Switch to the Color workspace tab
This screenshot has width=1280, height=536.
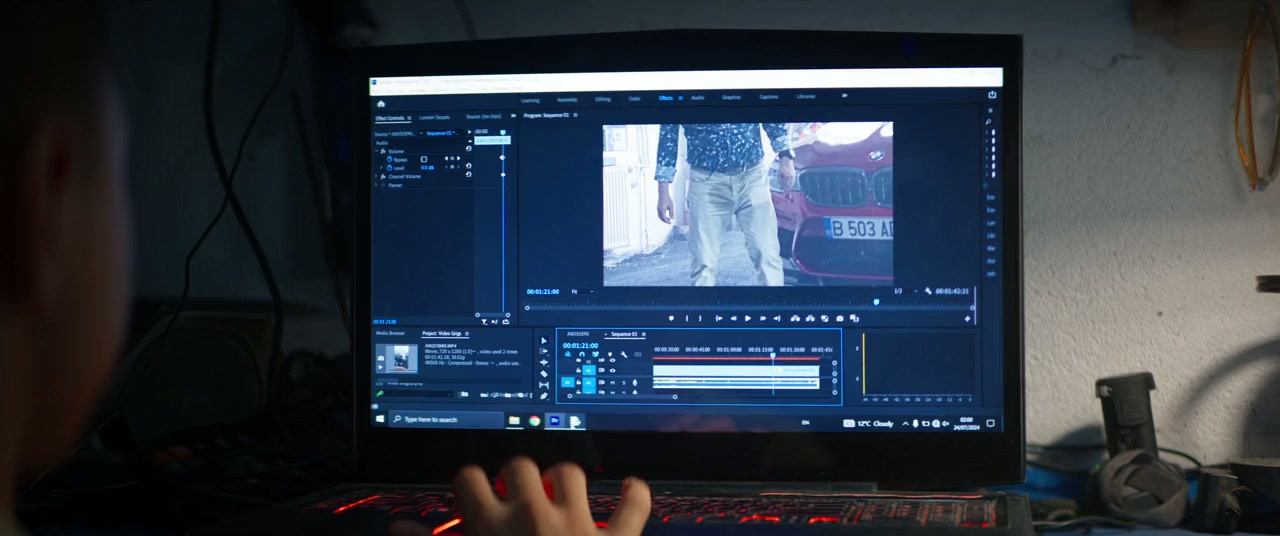pyautogui.click(x=634, y=99)
